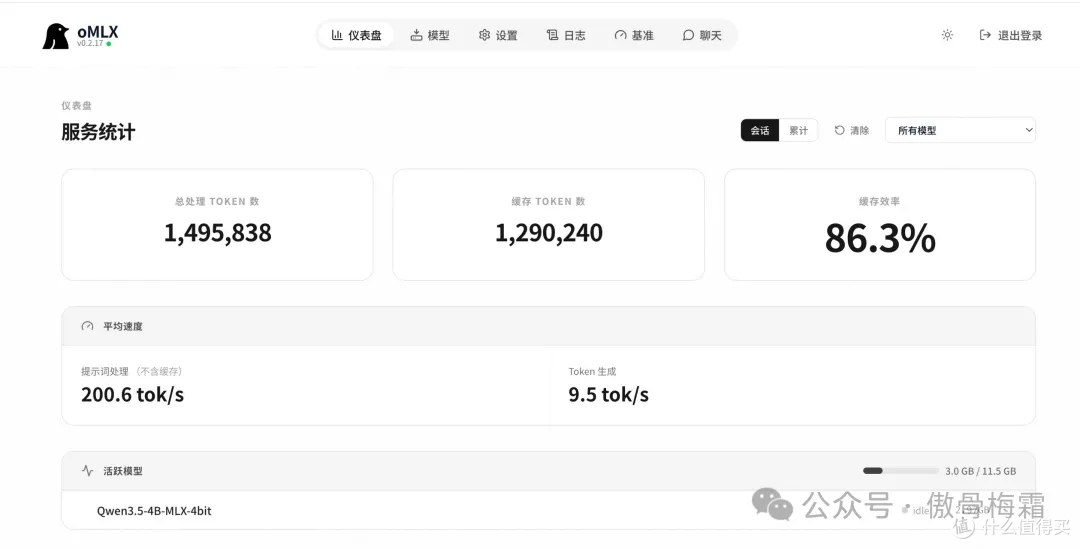Screen dimensions: 1080x549
Task: Open the 所有模型 model filter dropdown
Action: pyautogui.click(x=960, y=130)
